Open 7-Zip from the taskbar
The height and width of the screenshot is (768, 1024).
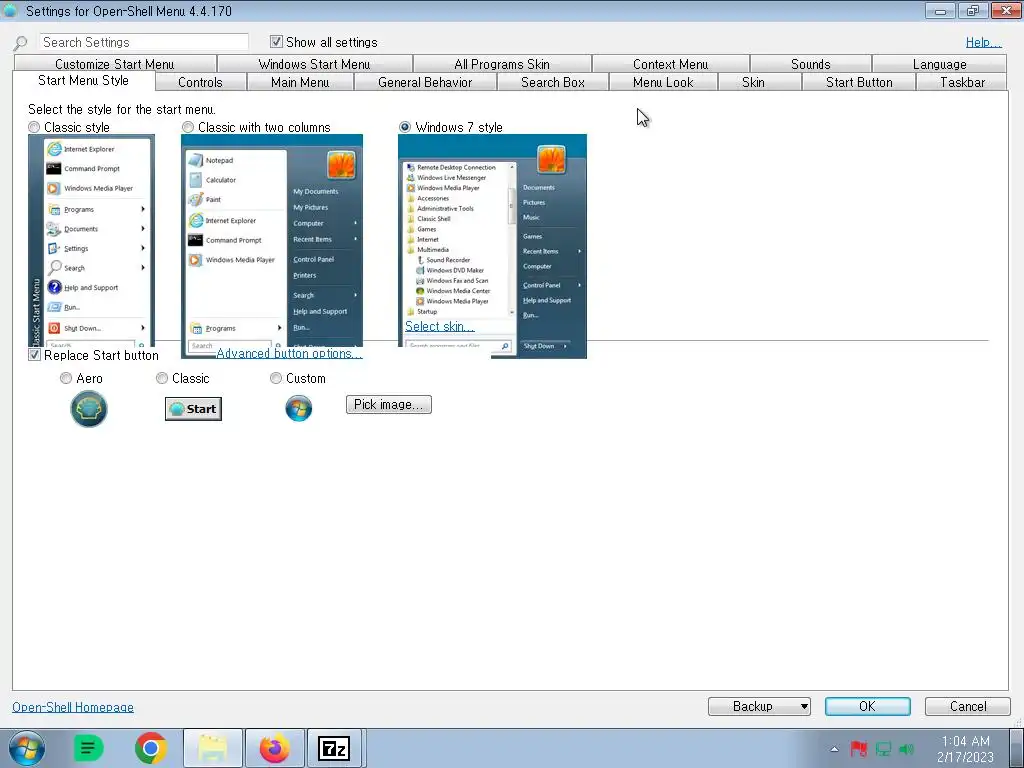click(334, 748)
